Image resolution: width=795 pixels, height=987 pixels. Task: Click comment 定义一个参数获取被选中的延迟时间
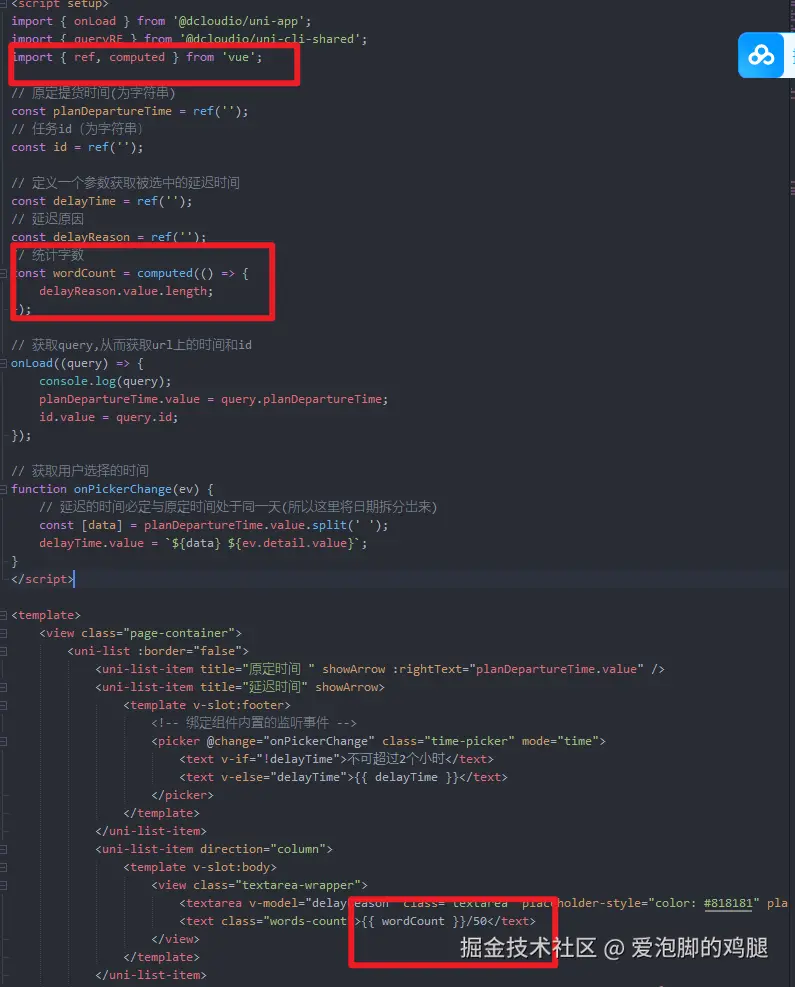coord(125,183)
